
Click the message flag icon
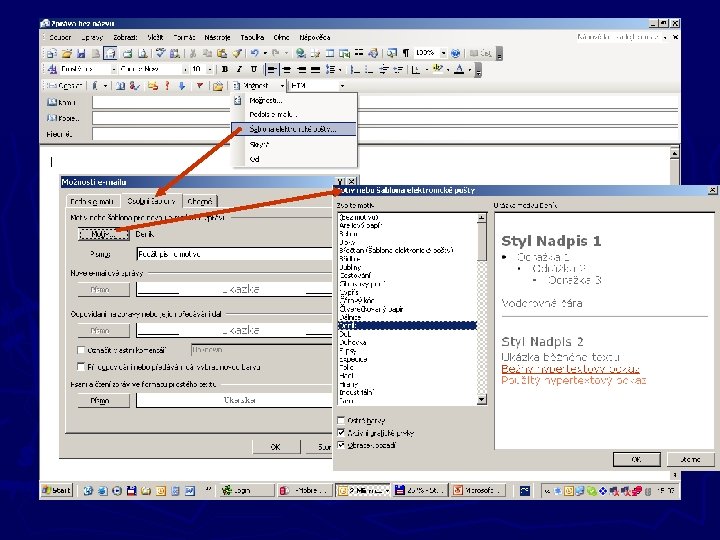[x=200, y=86]
